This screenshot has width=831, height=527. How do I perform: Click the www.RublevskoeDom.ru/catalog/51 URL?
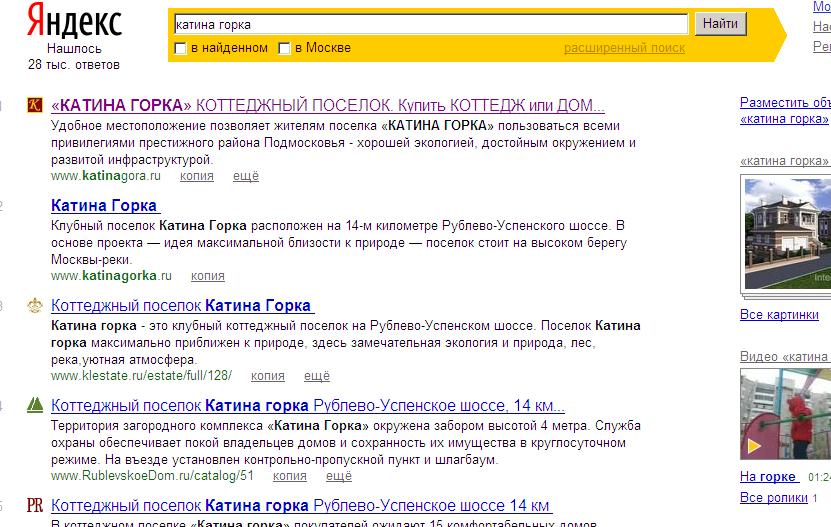coord(153,476)
